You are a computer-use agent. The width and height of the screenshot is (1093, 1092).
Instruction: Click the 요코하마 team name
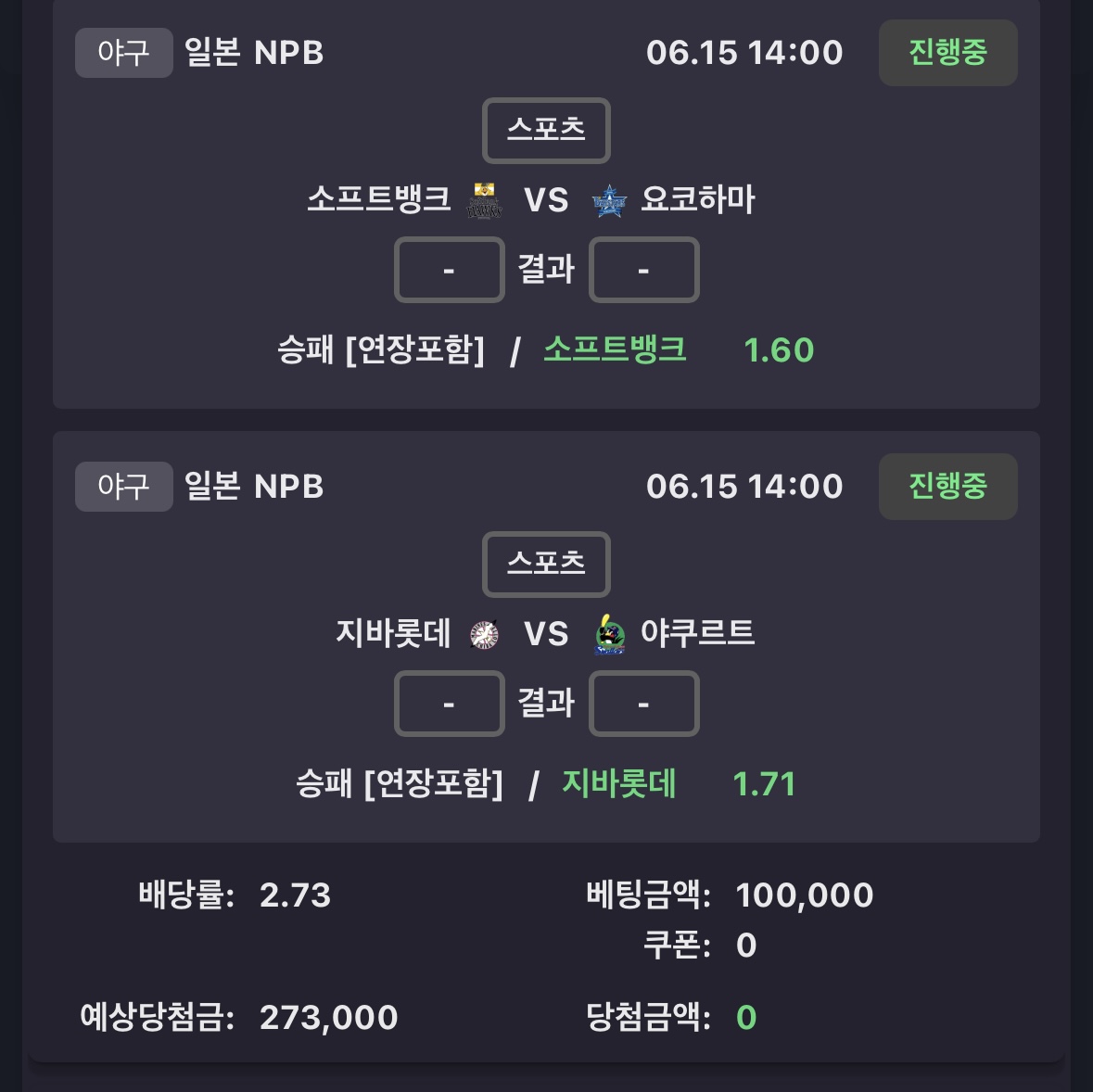698,199
